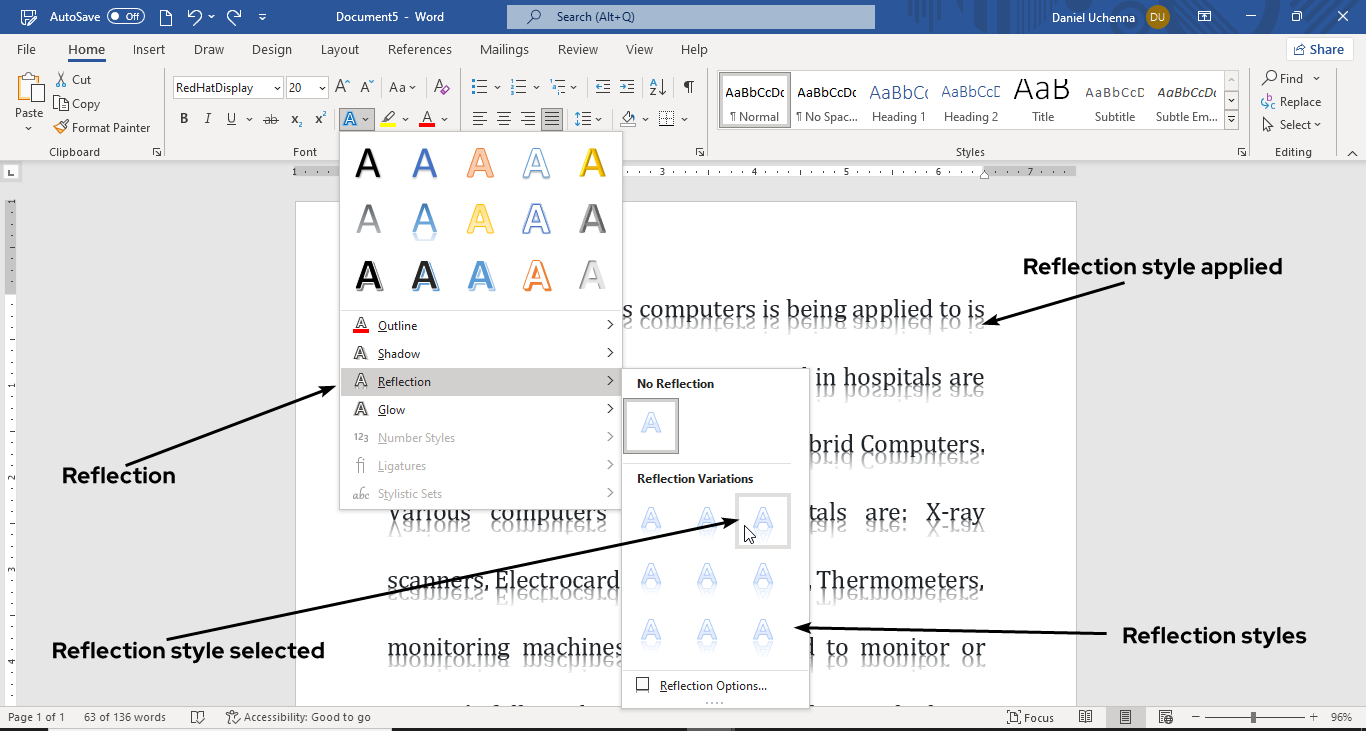The height and width of the screenshot is (731, 1366).
Task: Select the Justify alignment icon
Action: tap(551, 119)
